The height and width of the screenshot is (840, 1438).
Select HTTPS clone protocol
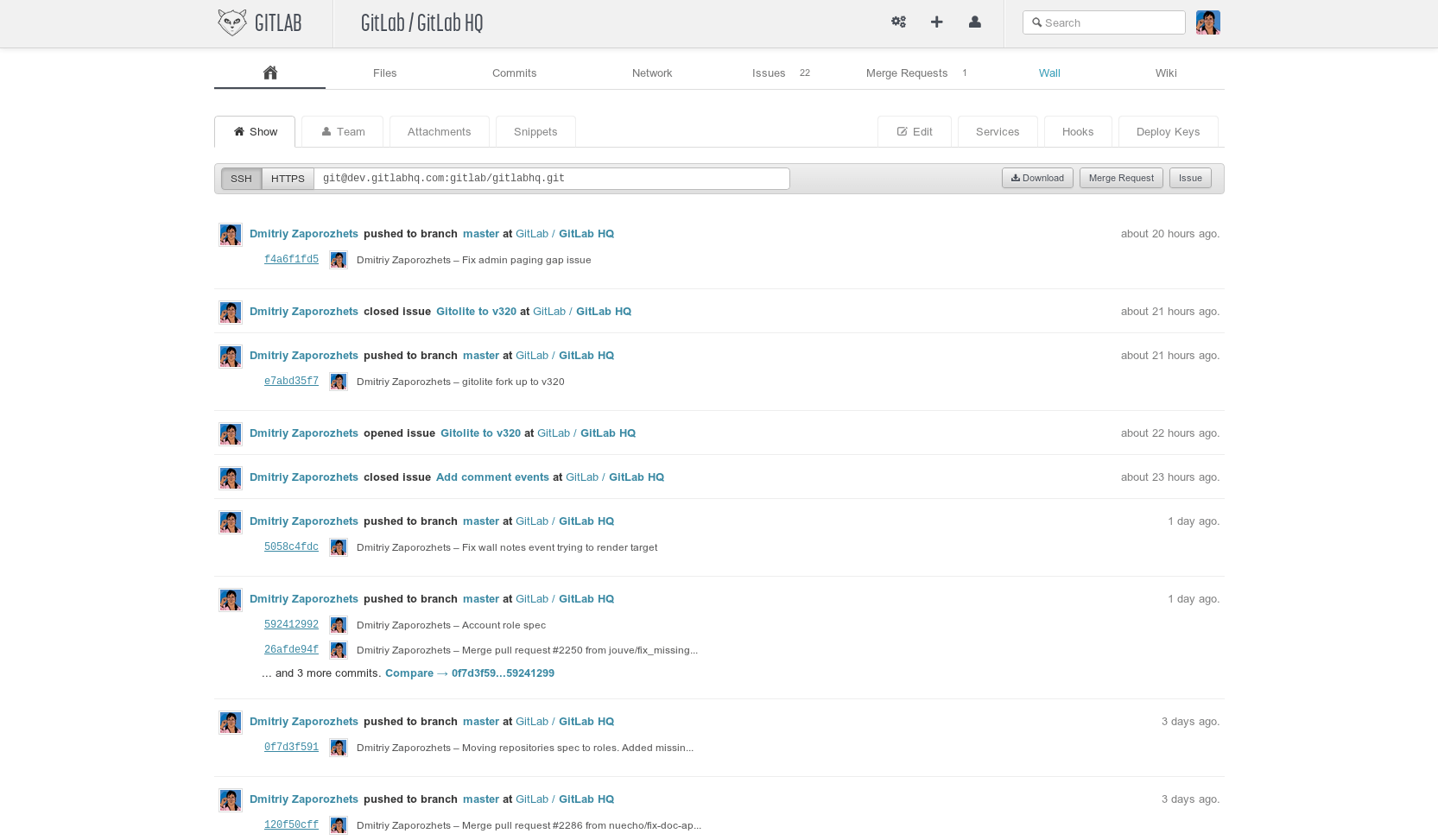click(x=288, y=179)
